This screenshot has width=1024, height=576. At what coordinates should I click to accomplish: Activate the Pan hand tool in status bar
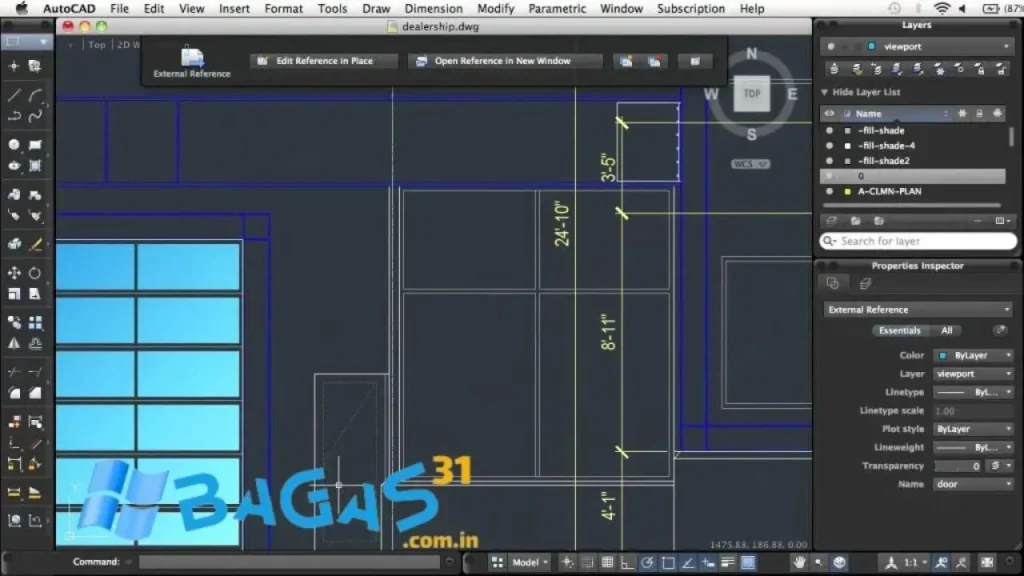click(x=799, y=562)
